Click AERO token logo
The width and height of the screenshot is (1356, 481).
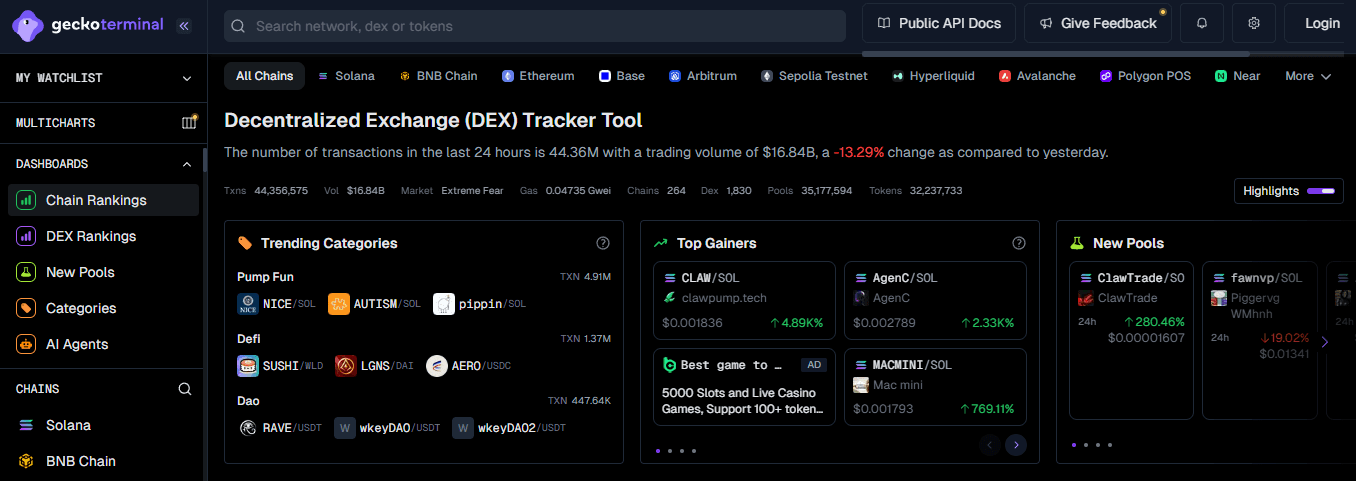pos(436,366)
